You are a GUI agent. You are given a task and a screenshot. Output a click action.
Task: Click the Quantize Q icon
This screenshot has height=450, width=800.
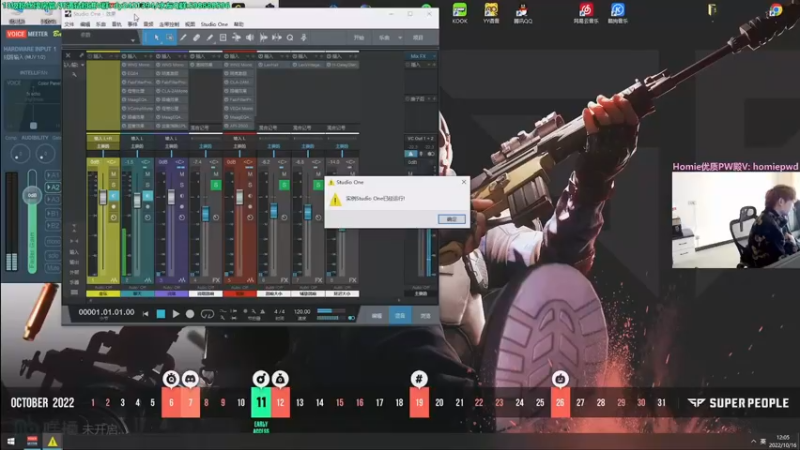[290, 38]
